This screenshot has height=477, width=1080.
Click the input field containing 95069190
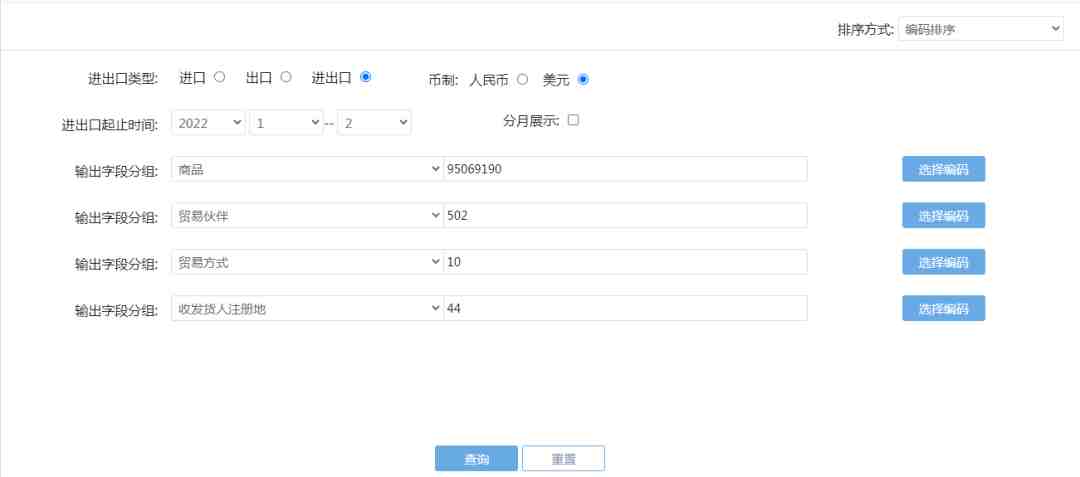click(x=625, y=169)
